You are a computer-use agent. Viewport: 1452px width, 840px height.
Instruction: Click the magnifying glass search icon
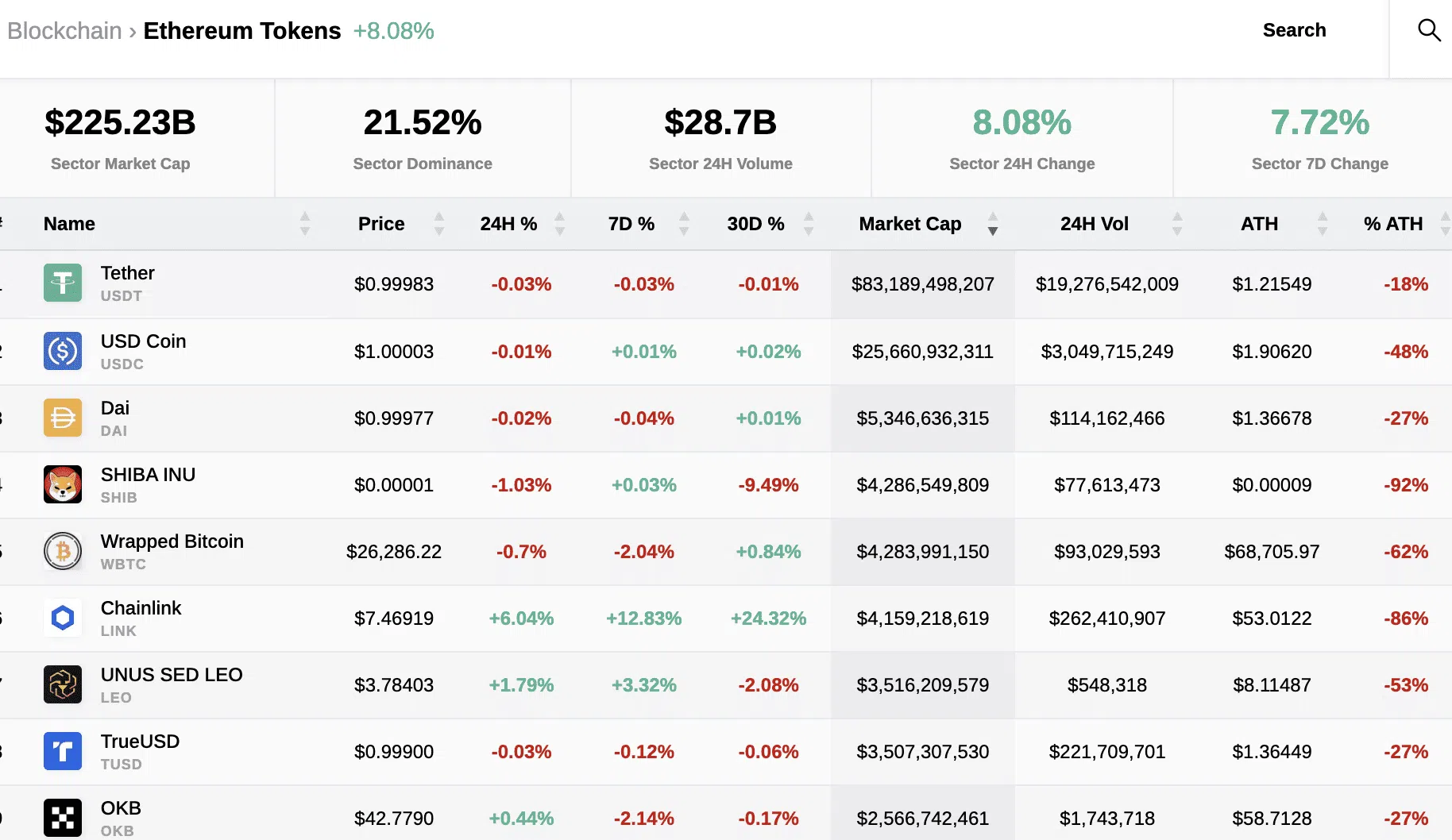[1428, 30]
